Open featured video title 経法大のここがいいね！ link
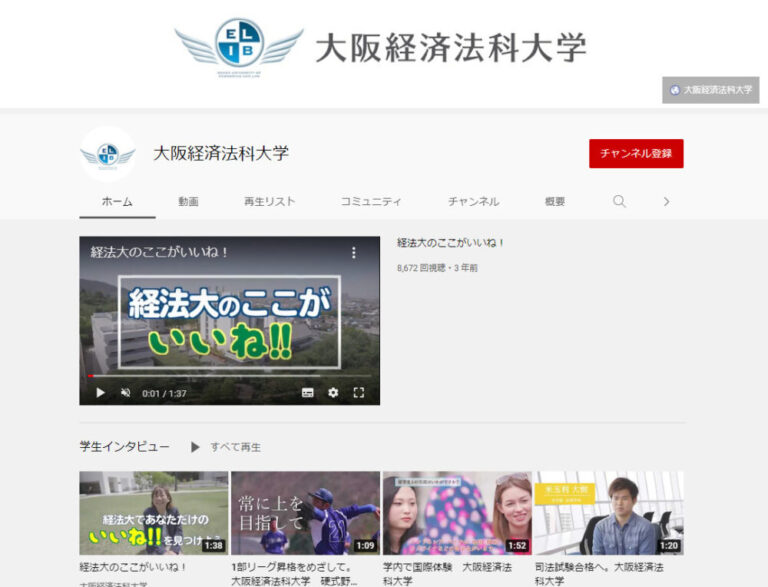The width and height of the screenshot is (768, 587). [x=450, y=243]
